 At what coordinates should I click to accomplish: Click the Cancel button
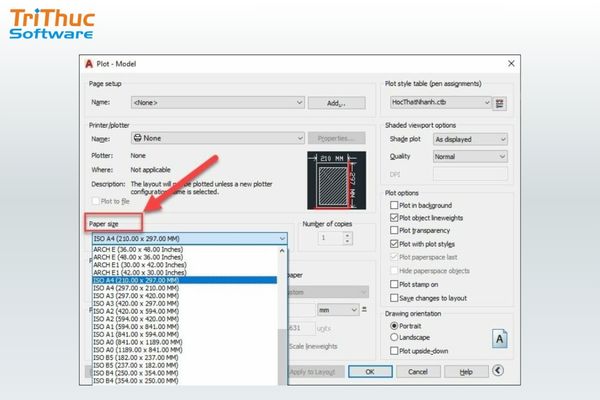418,372
